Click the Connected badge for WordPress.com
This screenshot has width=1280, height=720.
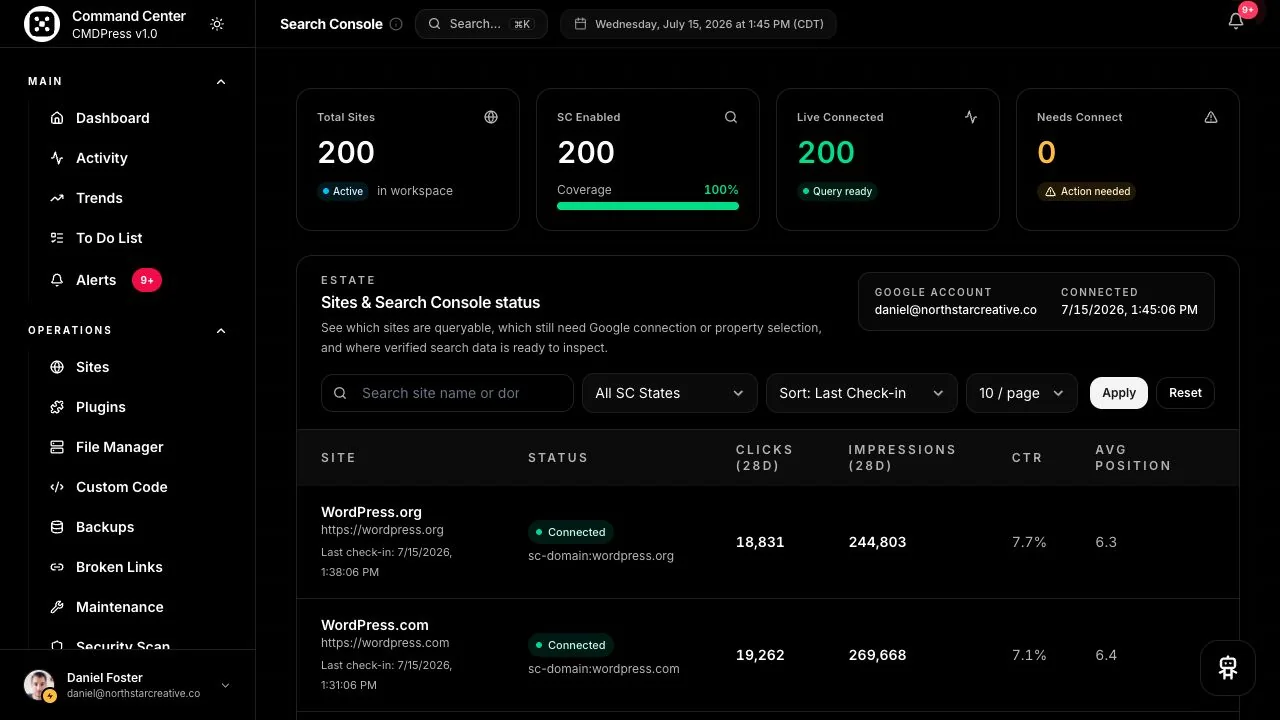(x=570, y=645)
